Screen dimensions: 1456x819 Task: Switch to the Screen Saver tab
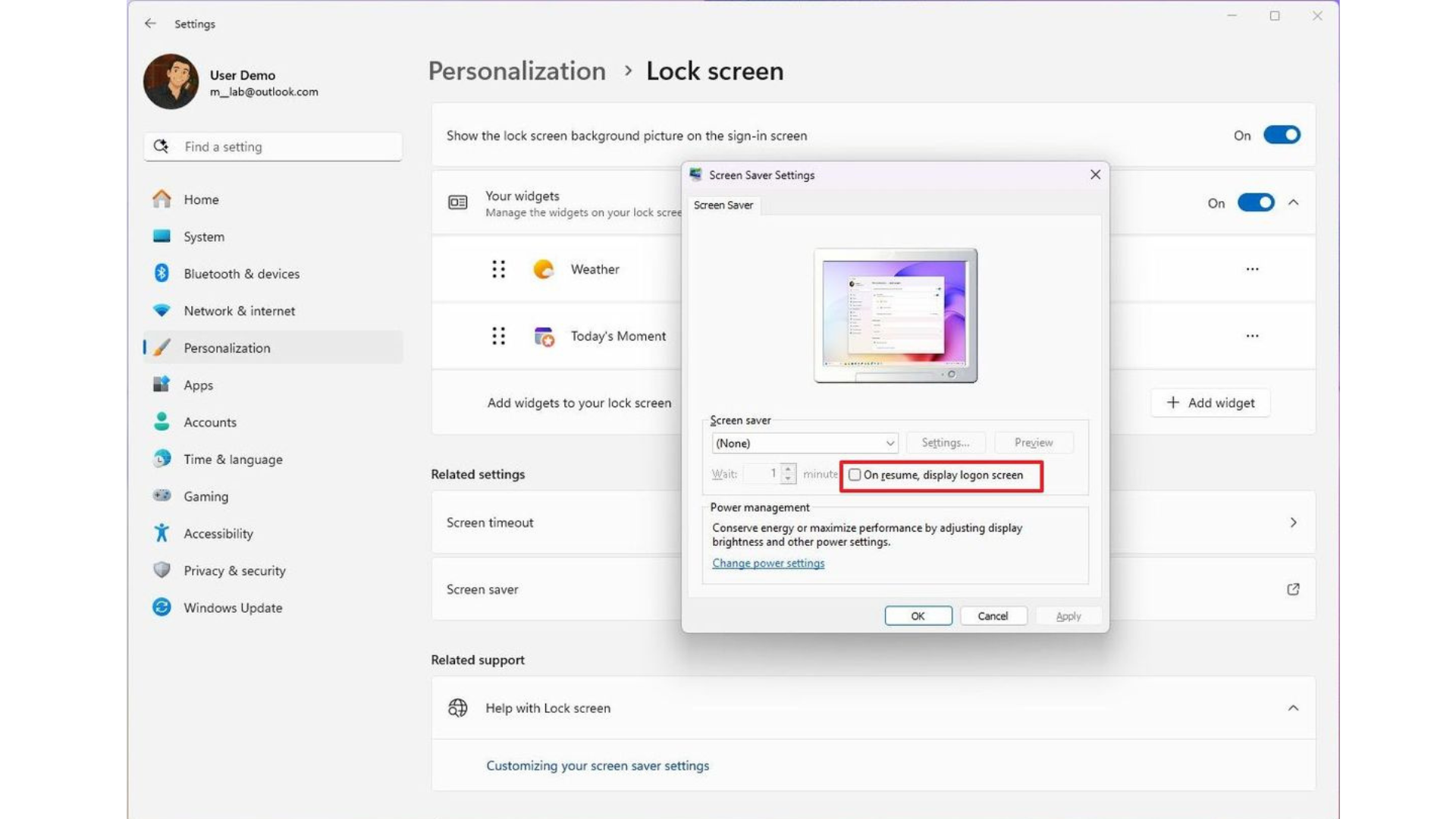click(x=723, y=205)
